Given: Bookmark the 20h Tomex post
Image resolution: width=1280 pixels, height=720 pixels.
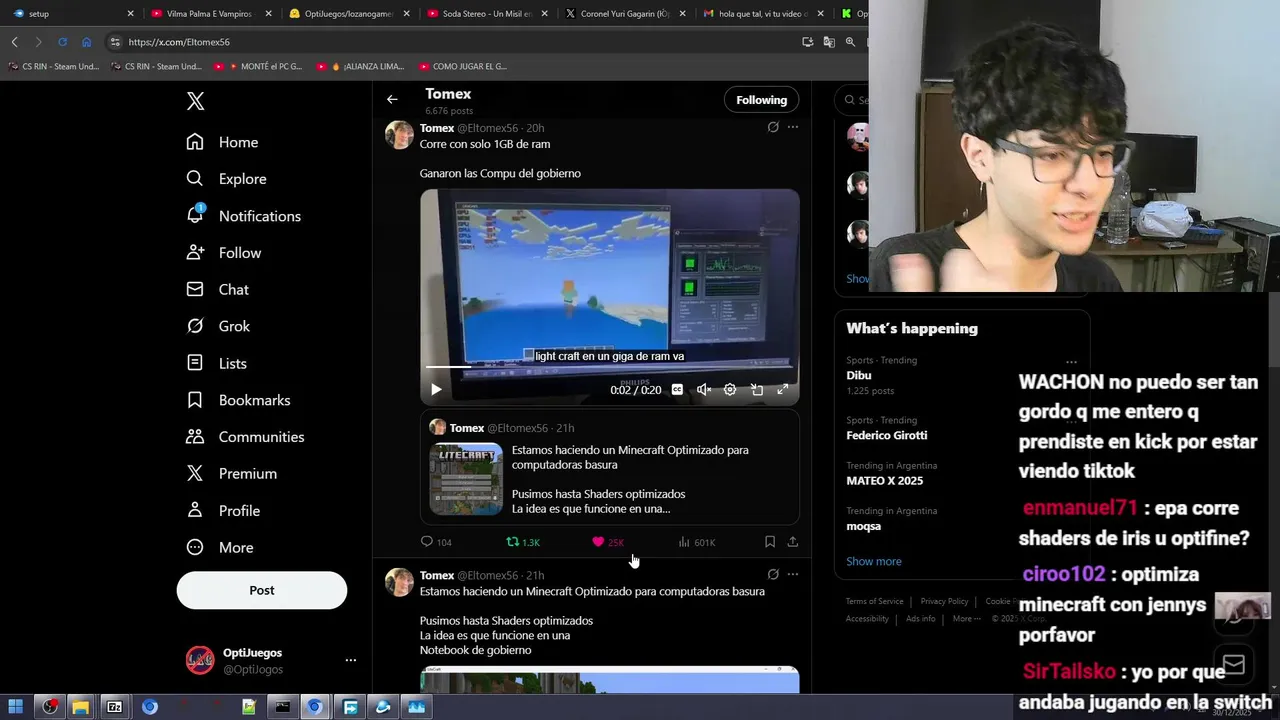Looking at the screenshot, I should [770, 542].
